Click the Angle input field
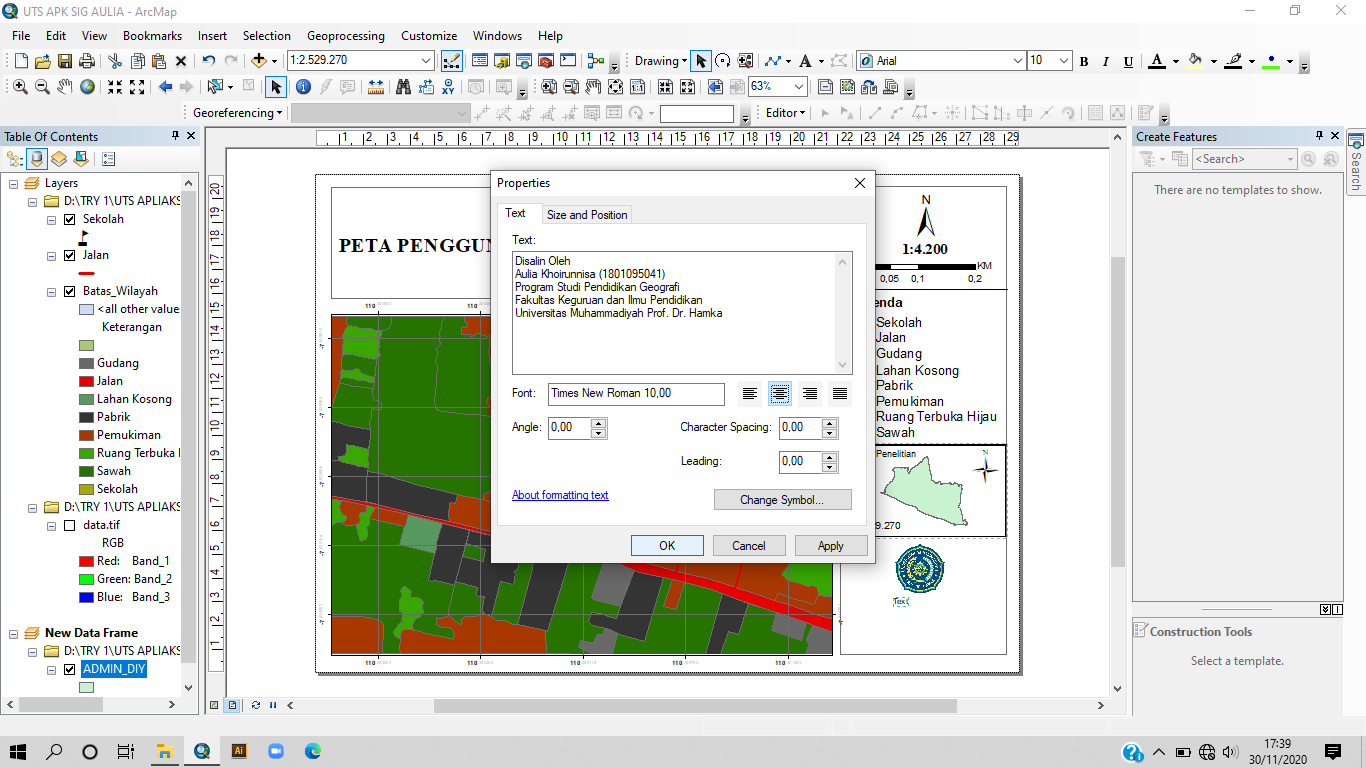The height and width of the screenshot is (768, 1366). [x=569, y=428]
